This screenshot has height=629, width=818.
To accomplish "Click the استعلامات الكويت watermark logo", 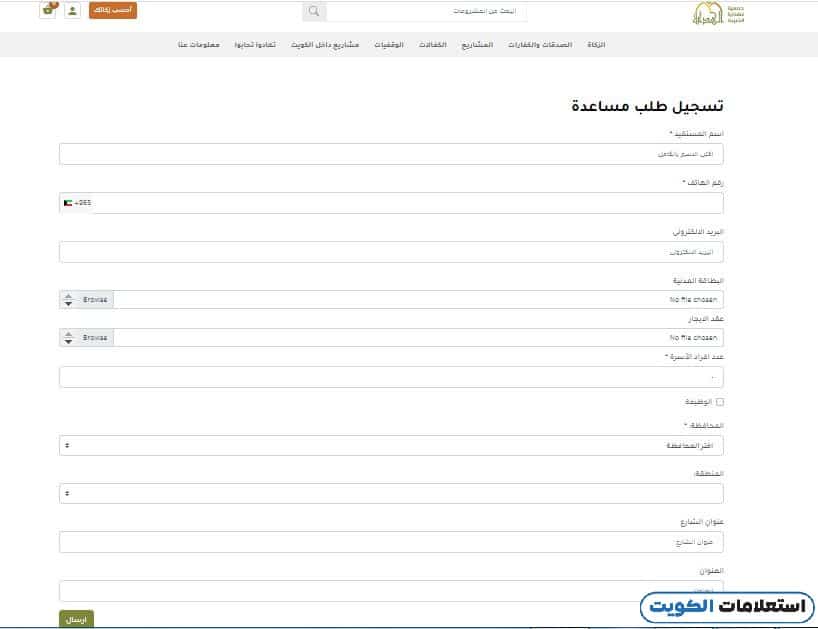I will 726,607.
